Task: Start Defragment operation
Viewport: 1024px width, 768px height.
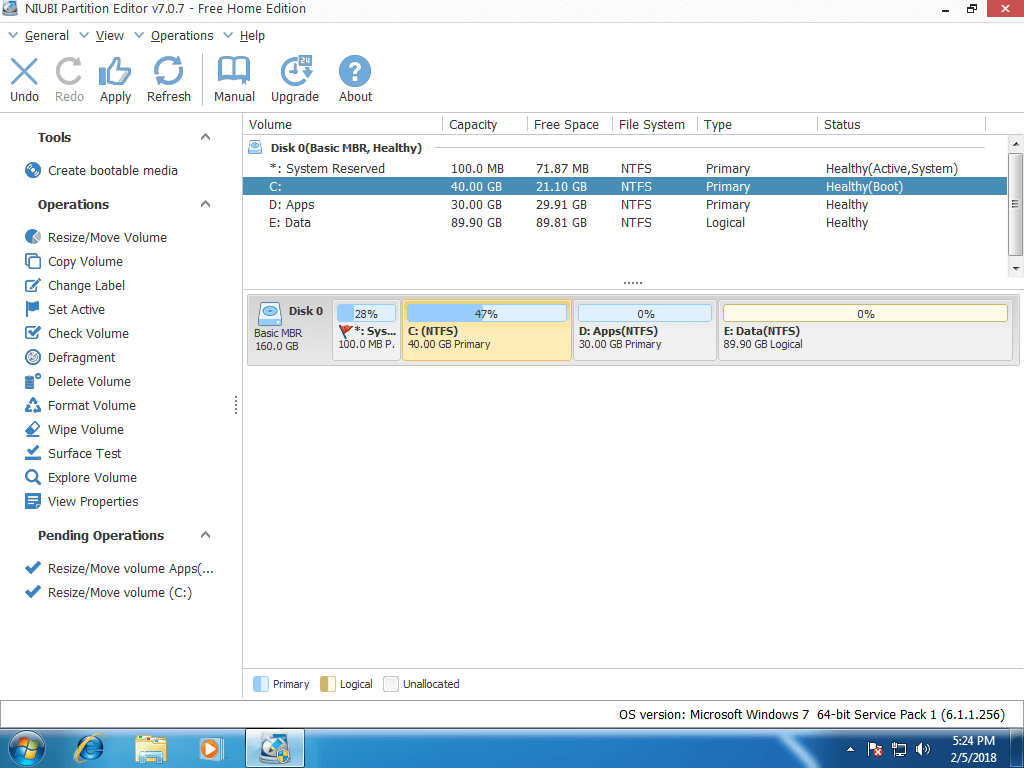Action: [70, 358]
